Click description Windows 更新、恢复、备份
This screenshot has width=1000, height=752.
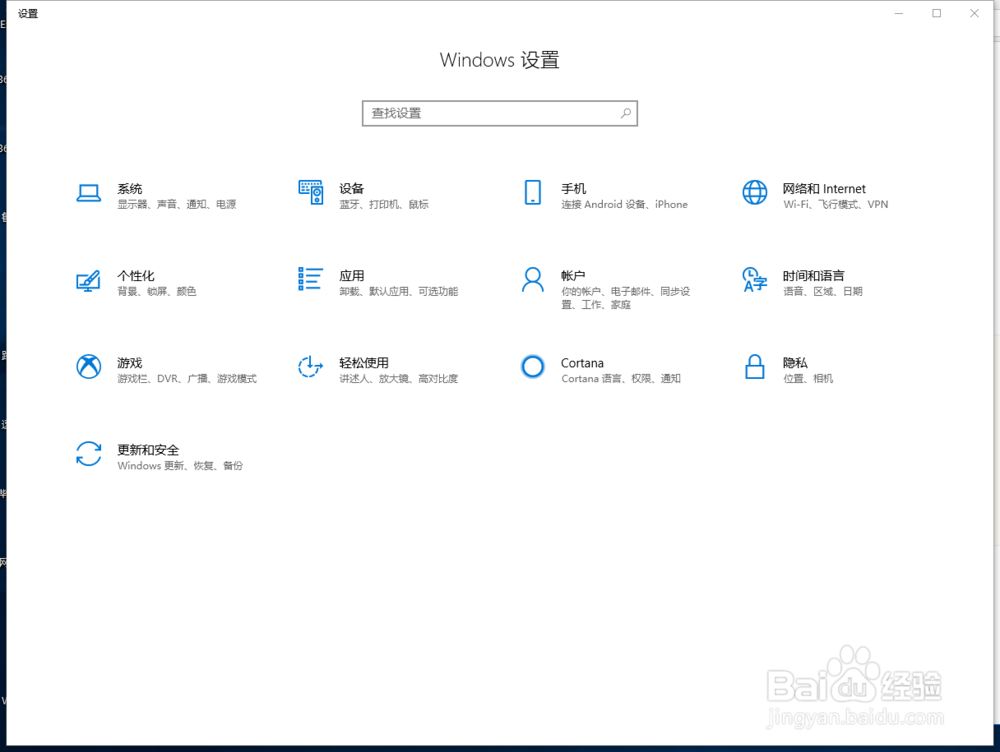(180, 466)
